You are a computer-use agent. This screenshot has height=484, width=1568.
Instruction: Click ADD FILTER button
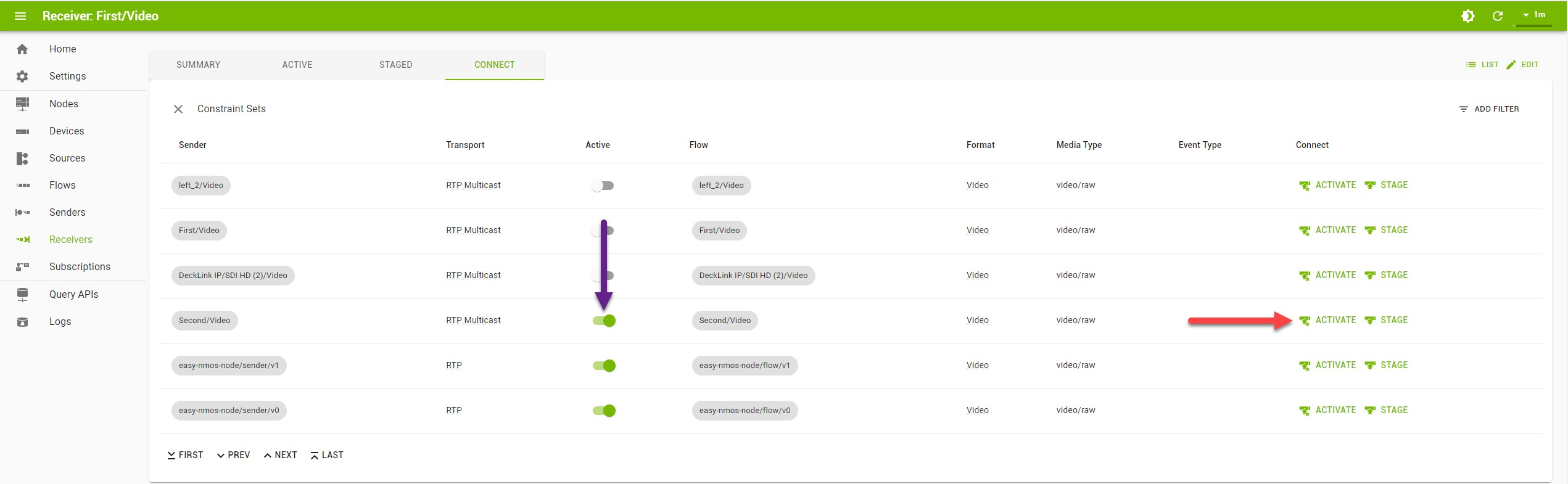click(x=1489, y=109)
